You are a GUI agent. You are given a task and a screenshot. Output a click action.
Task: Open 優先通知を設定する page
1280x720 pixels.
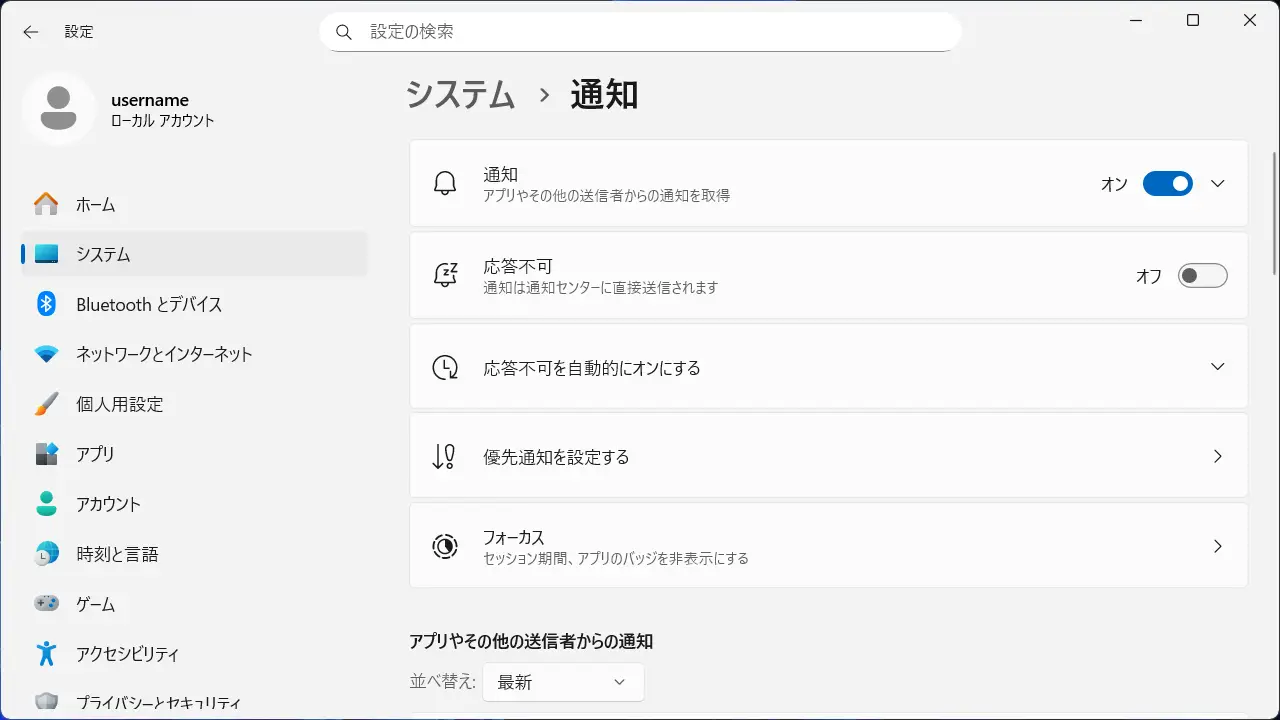tap(828, 456)
